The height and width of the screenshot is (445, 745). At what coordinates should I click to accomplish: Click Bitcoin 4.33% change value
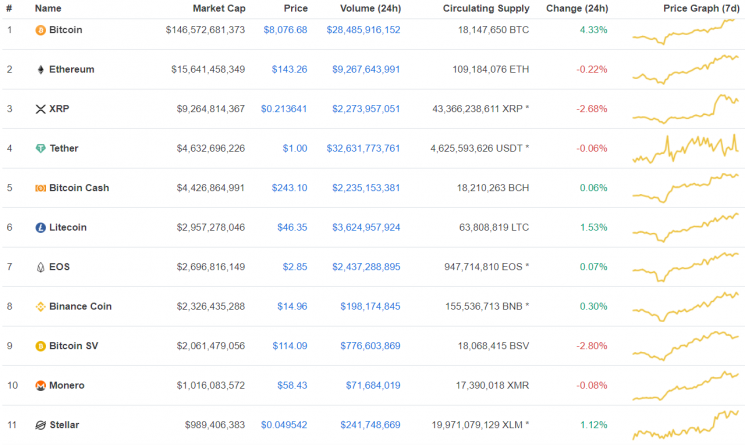[593, 30]
